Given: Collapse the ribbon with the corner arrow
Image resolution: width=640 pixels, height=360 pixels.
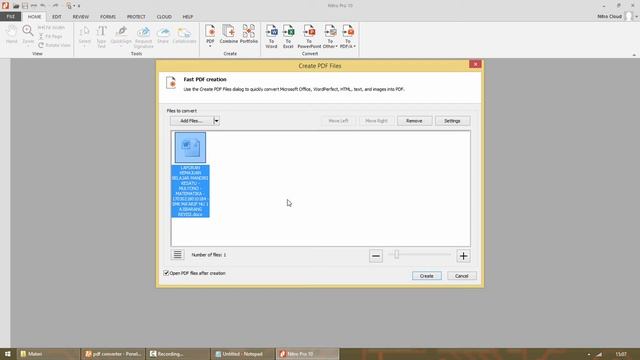Looking at the screenshot, I should 634,55.
